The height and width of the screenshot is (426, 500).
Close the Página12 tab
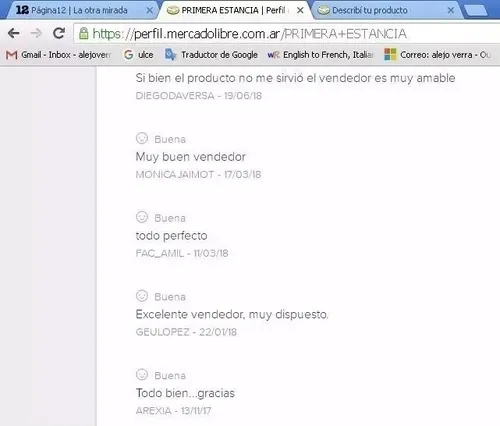150,11
